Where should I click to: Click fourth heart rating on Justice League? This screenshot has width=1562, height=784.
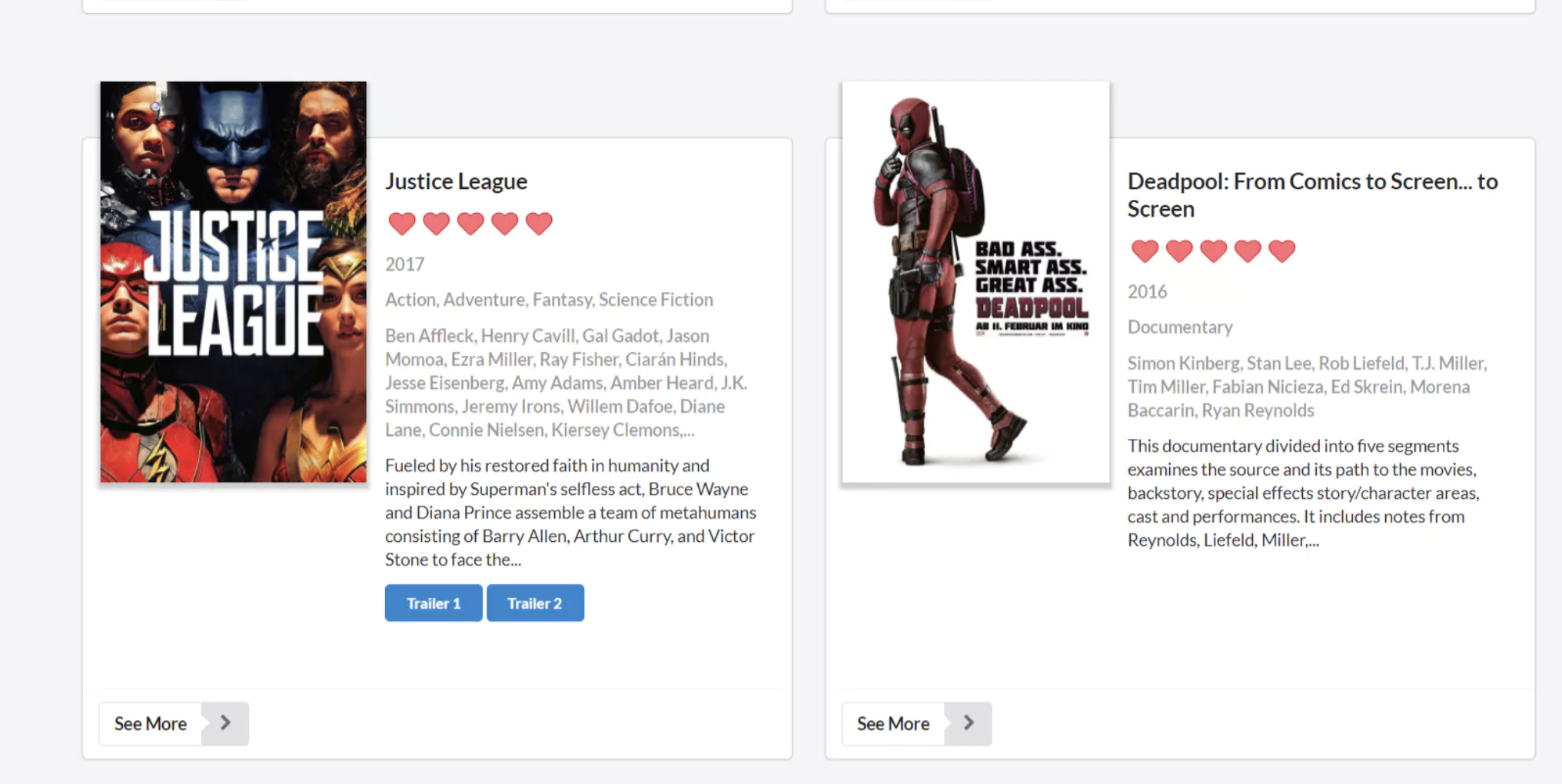[x=504, y=224]
